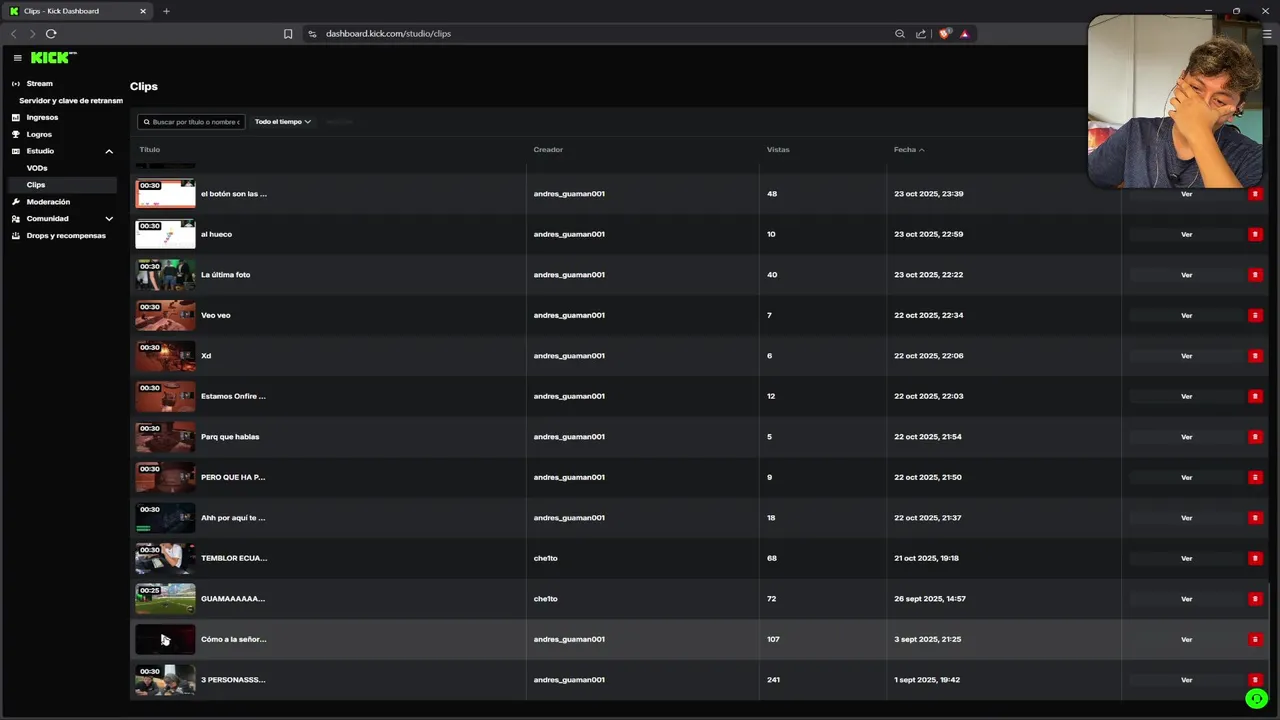Click "Ver" for the "GUAMAAAAAA..." clip
This screenshot has height=720, width=1280.
pos(1186,599)
